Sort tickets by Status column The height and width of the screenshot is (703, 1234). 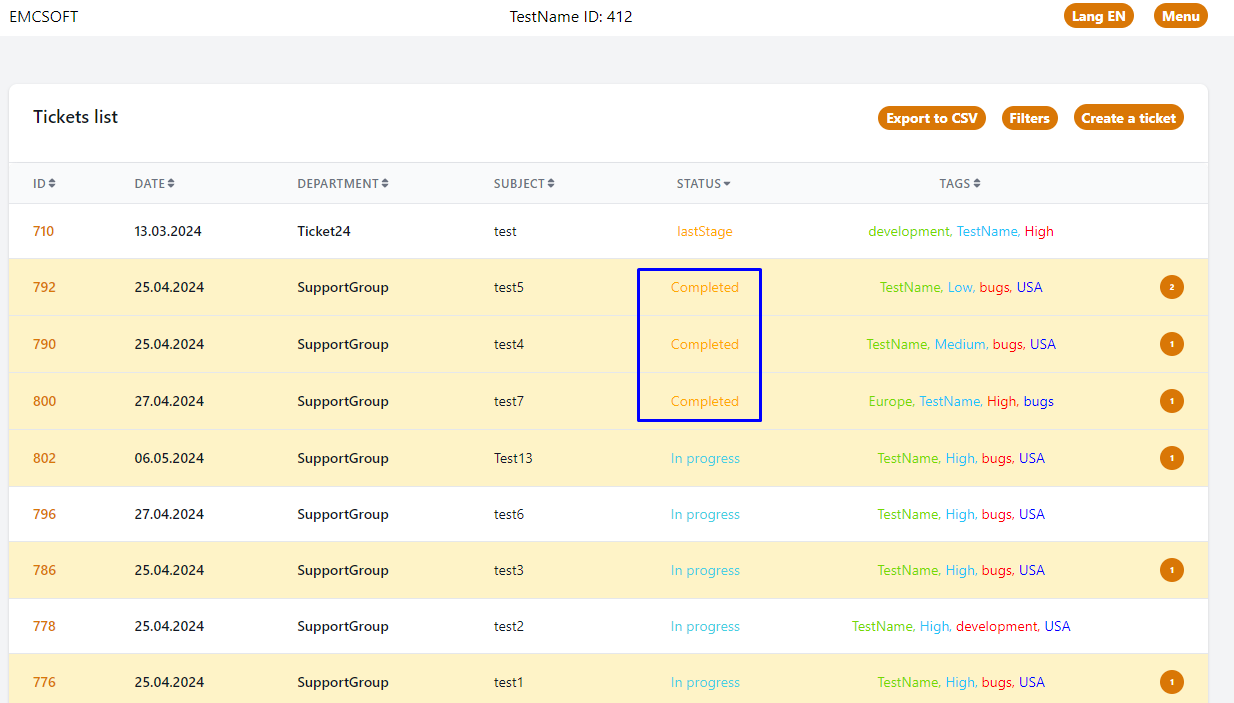[703, 184]
